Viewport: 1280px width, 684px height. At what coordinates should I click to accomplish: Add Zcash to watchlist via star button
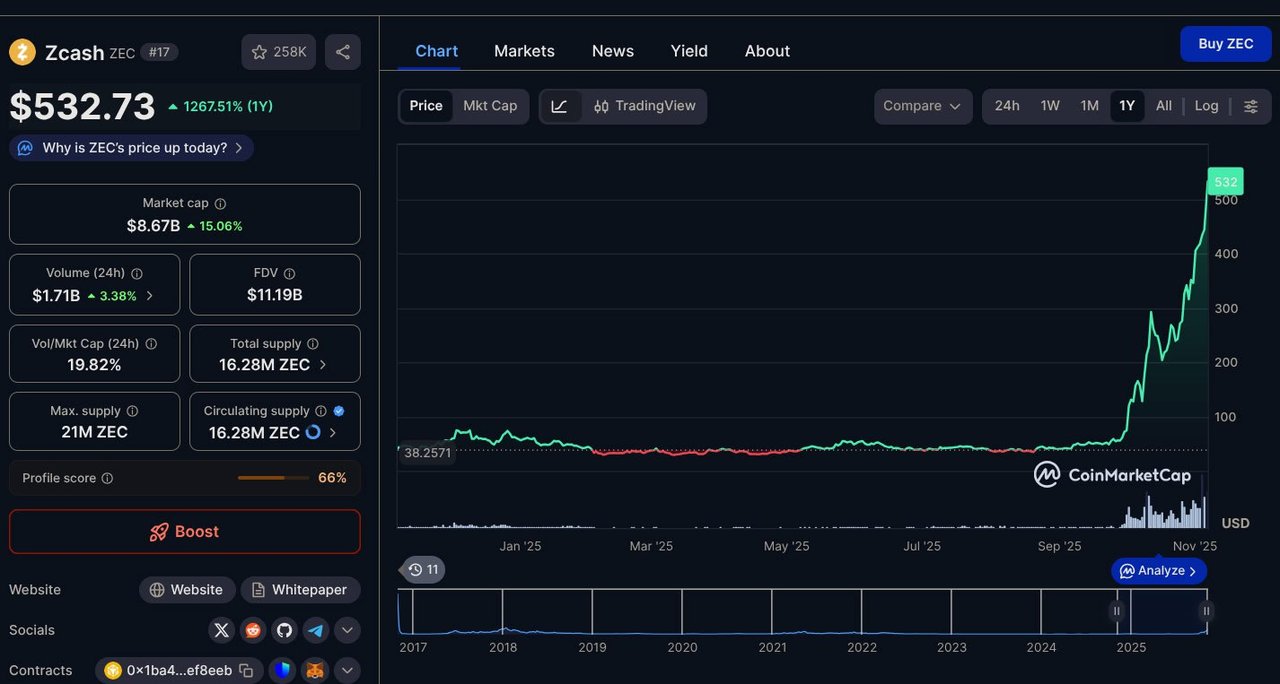pos(279,52)
